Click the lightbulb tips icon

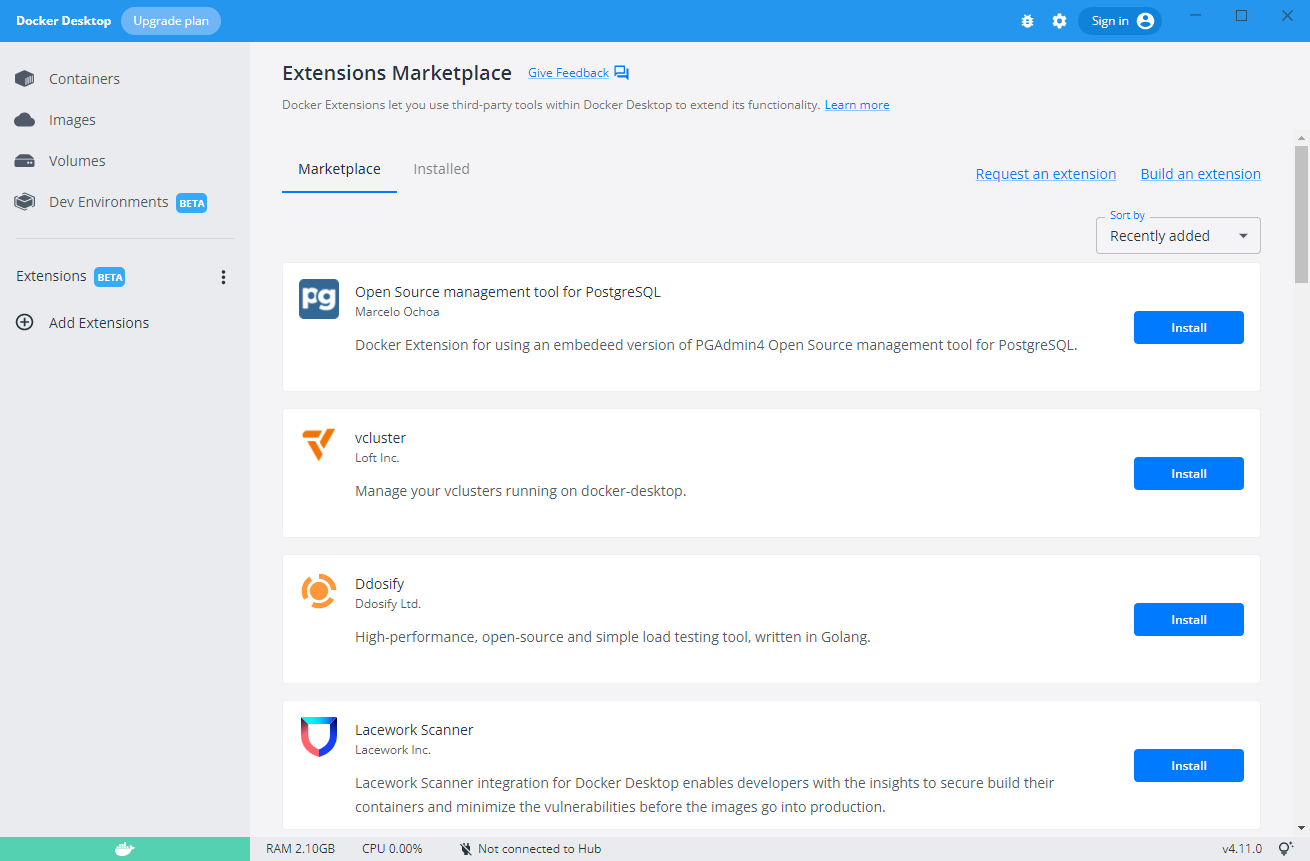(x=1286, y=849)
